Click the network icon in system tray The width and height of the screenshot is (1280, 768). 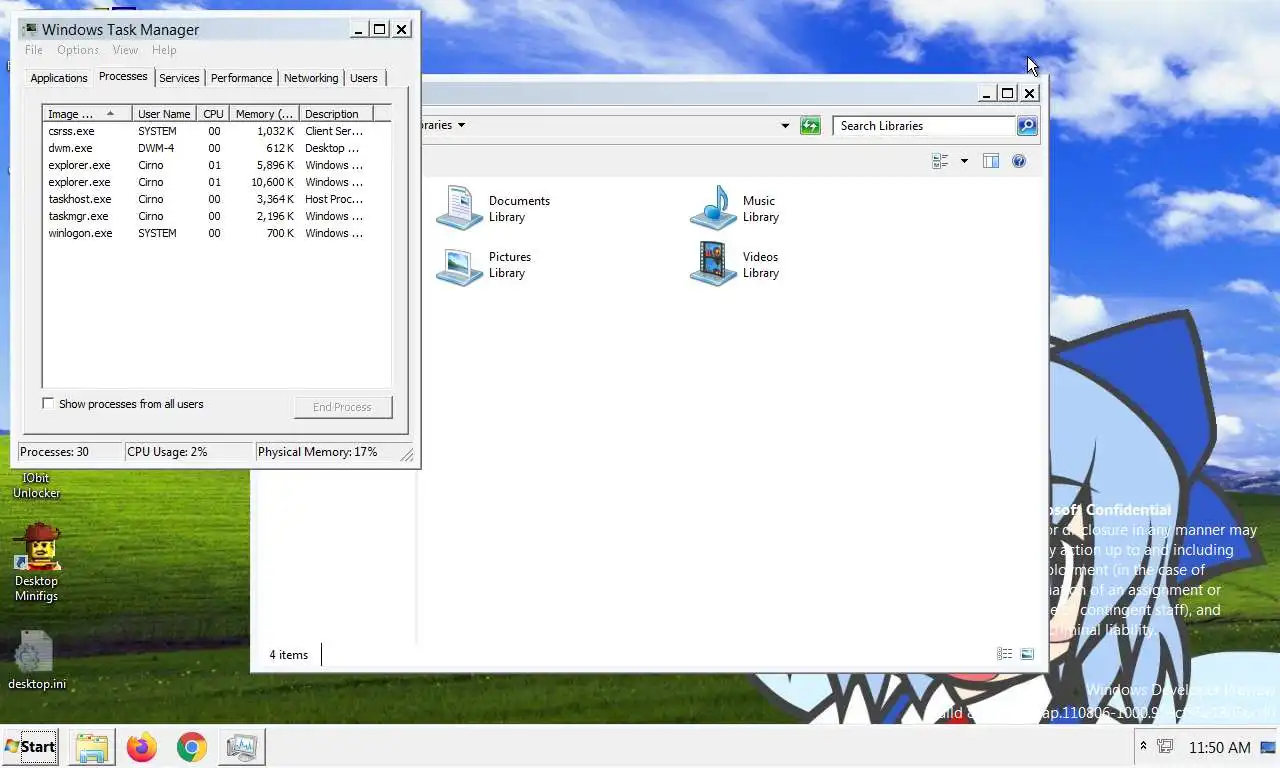click(x=1165, y=746)
